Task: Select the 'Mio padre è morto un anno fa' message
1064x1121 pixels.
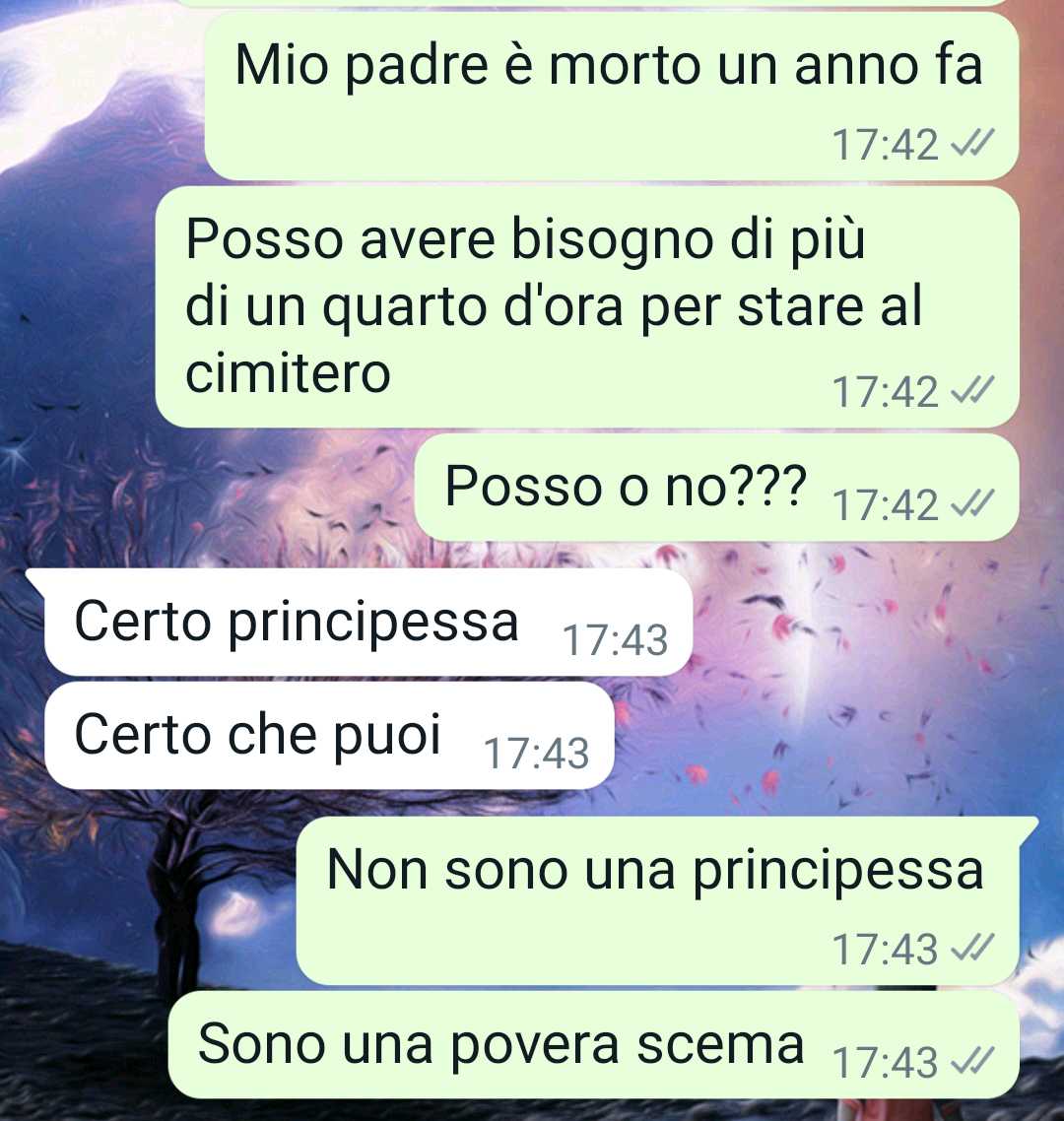Action: [612, 96]
